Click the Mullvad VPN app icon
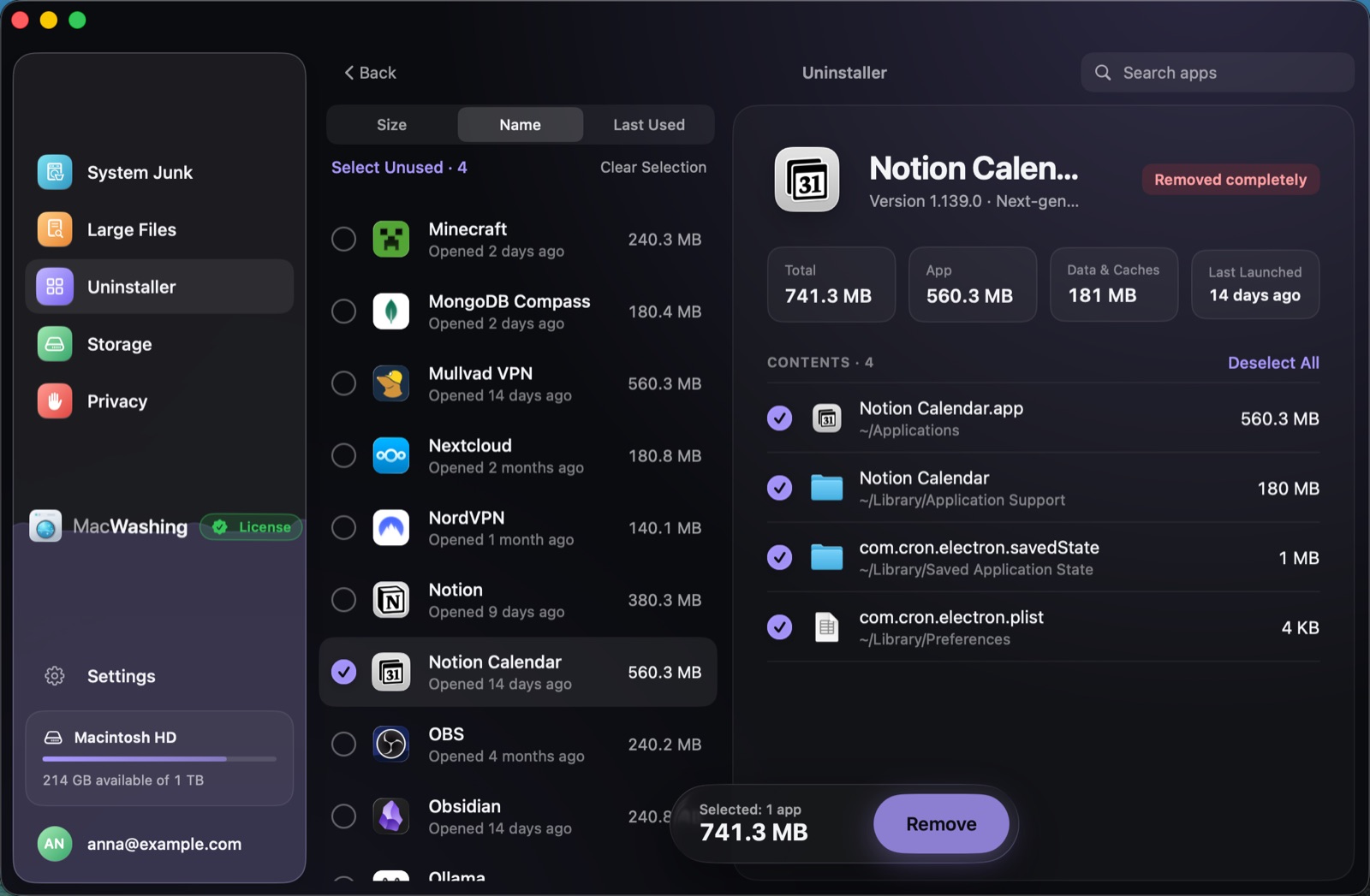1370x896 pixels. point(391,383)
